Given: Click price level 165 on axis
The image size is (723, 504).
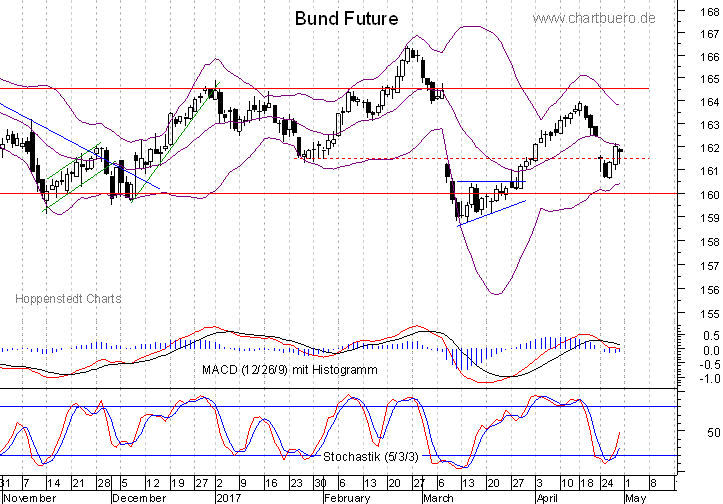Looking at the screenshot, I should 710,79.
